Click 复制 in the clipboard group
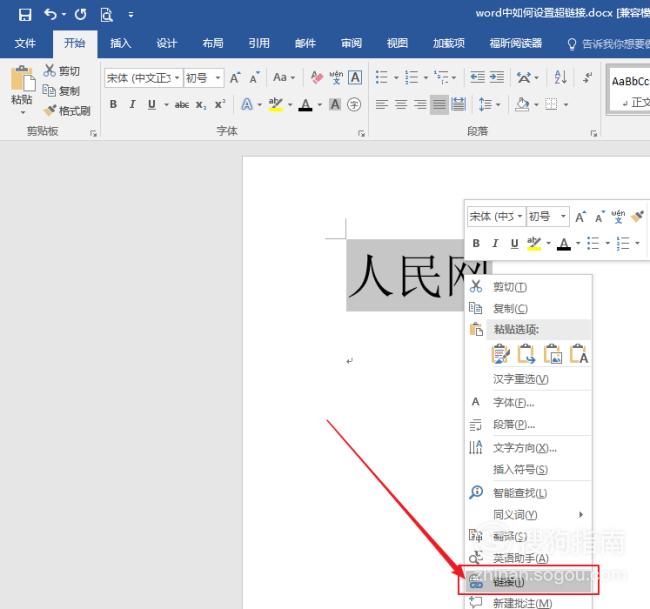The height and width of the screenshot is (609, 650). tap(61, 91)
